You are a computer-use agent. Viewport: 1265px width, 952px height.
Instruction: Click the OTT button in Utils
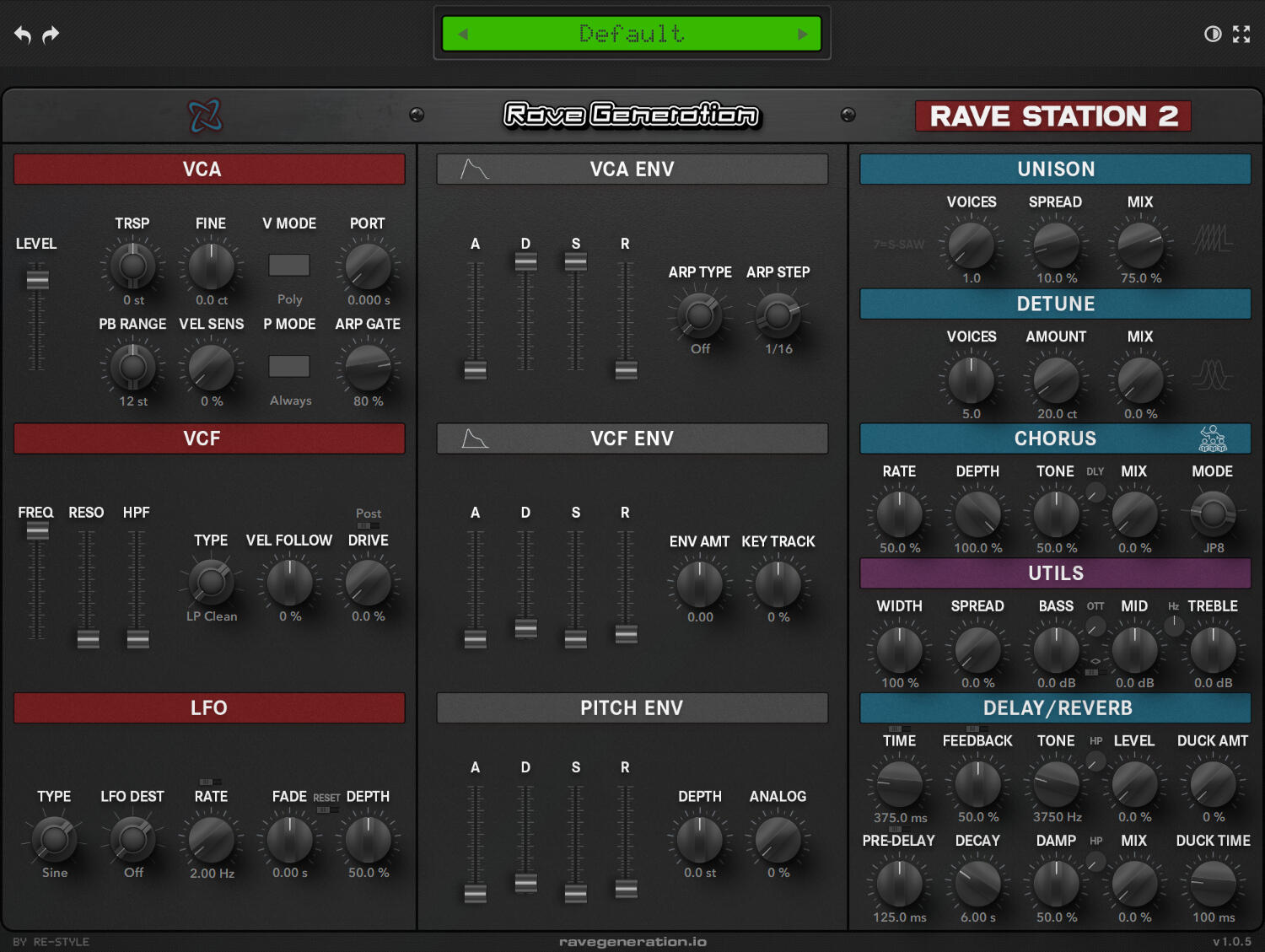1095,627
